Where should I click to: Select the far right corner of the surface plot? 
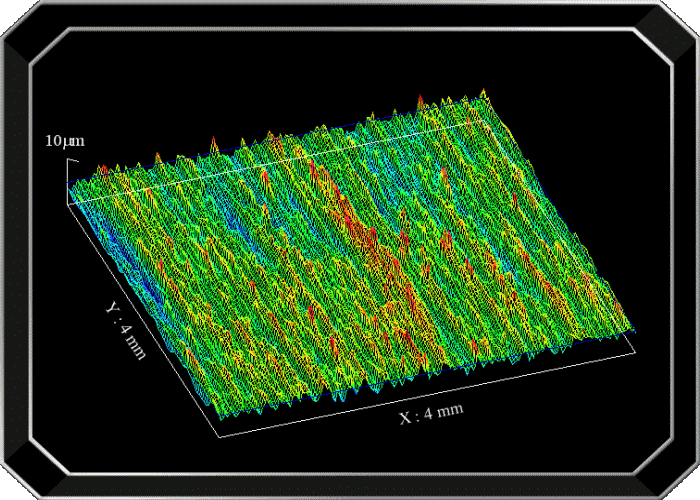(632, 332)
